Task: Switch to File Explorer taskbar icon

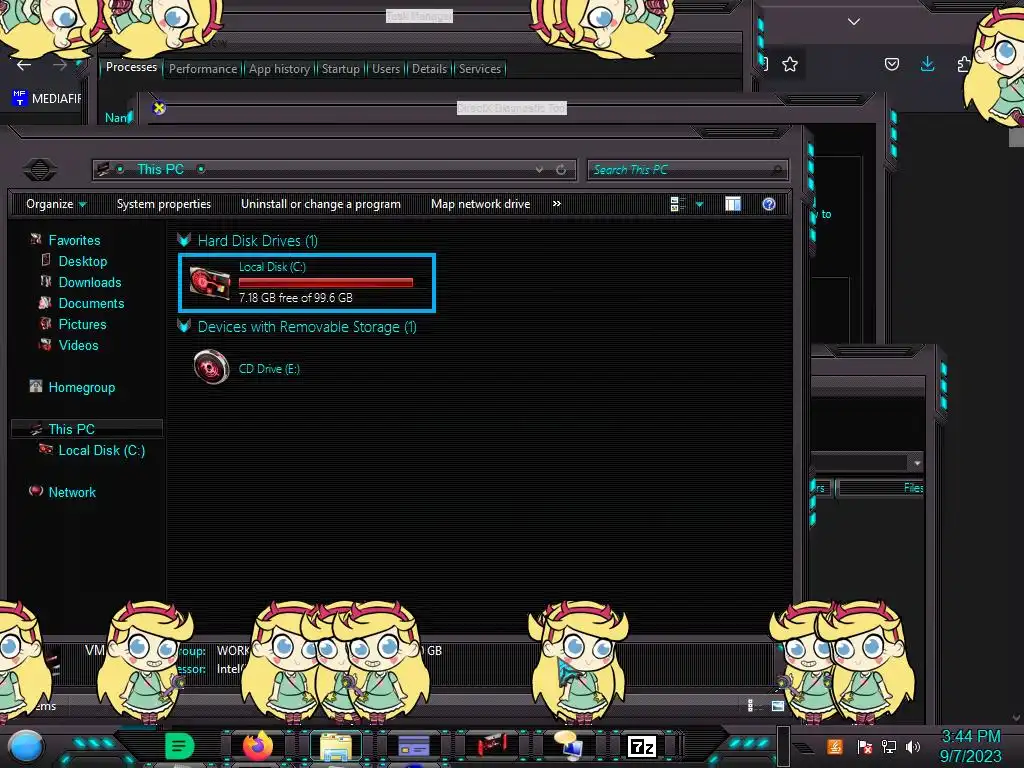Action: (336, 746)
